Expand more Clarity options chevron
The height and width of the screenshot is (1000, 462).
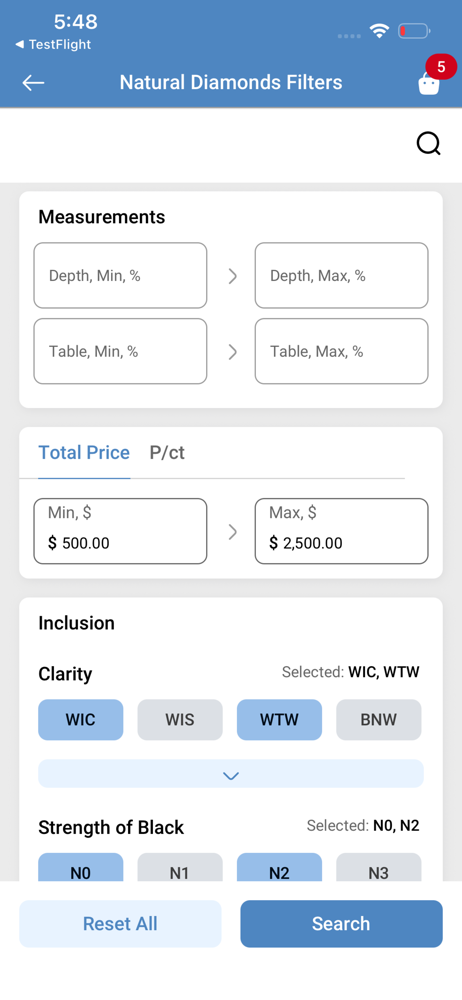[231, 774]
